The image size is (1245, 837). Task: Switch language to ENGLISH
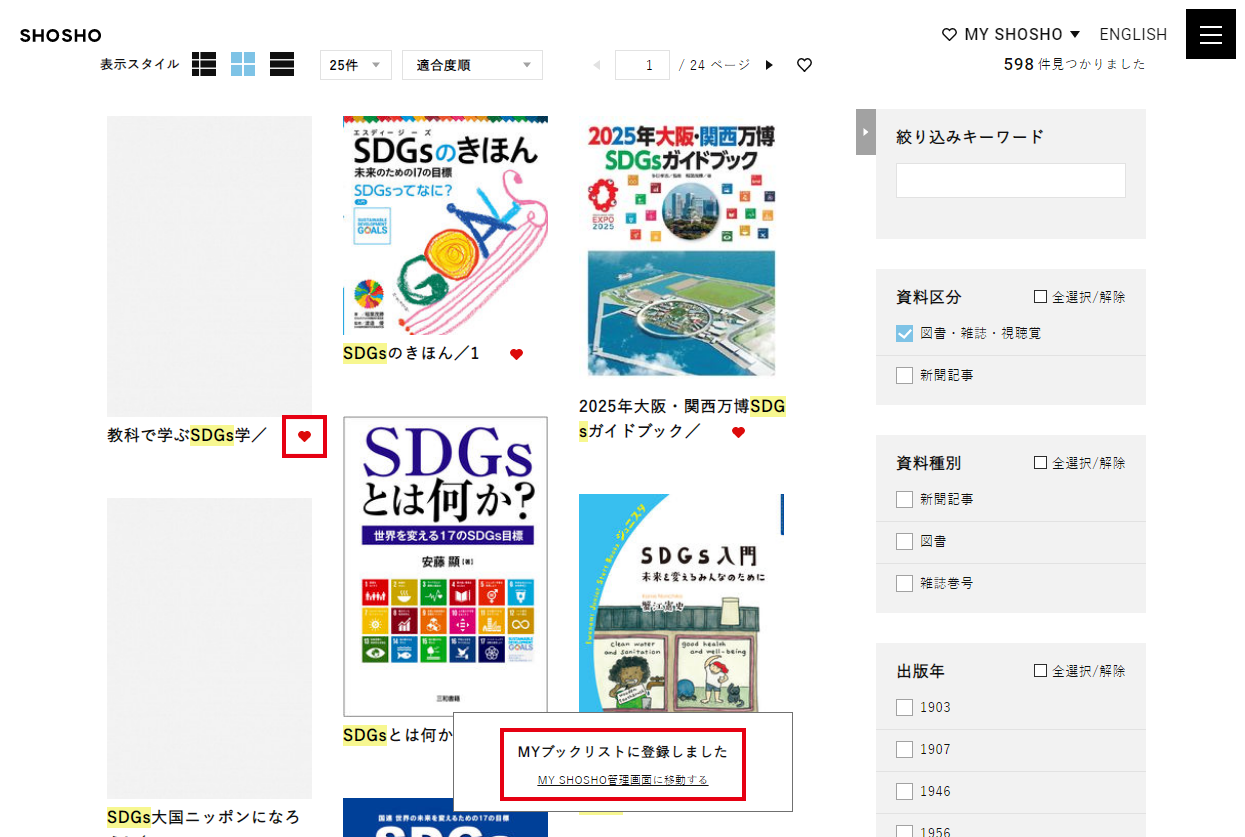tap(1133, 34)
